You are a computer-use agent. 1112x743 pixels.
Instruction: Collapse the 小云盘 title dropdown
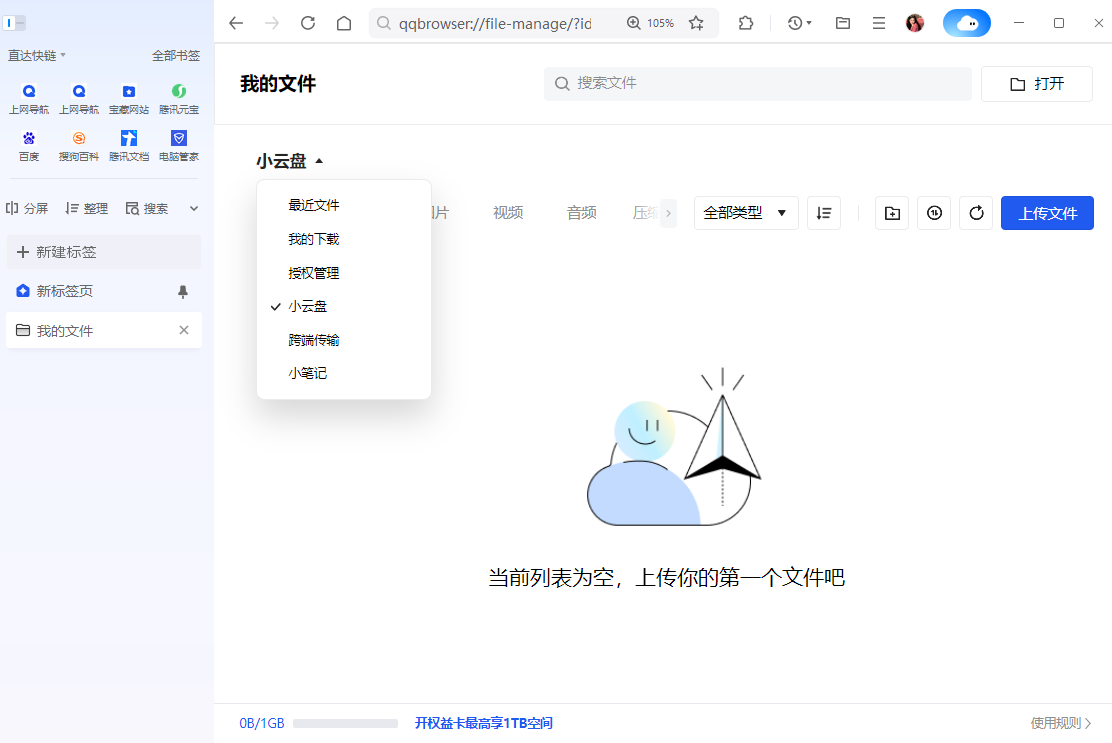[290, 160]
